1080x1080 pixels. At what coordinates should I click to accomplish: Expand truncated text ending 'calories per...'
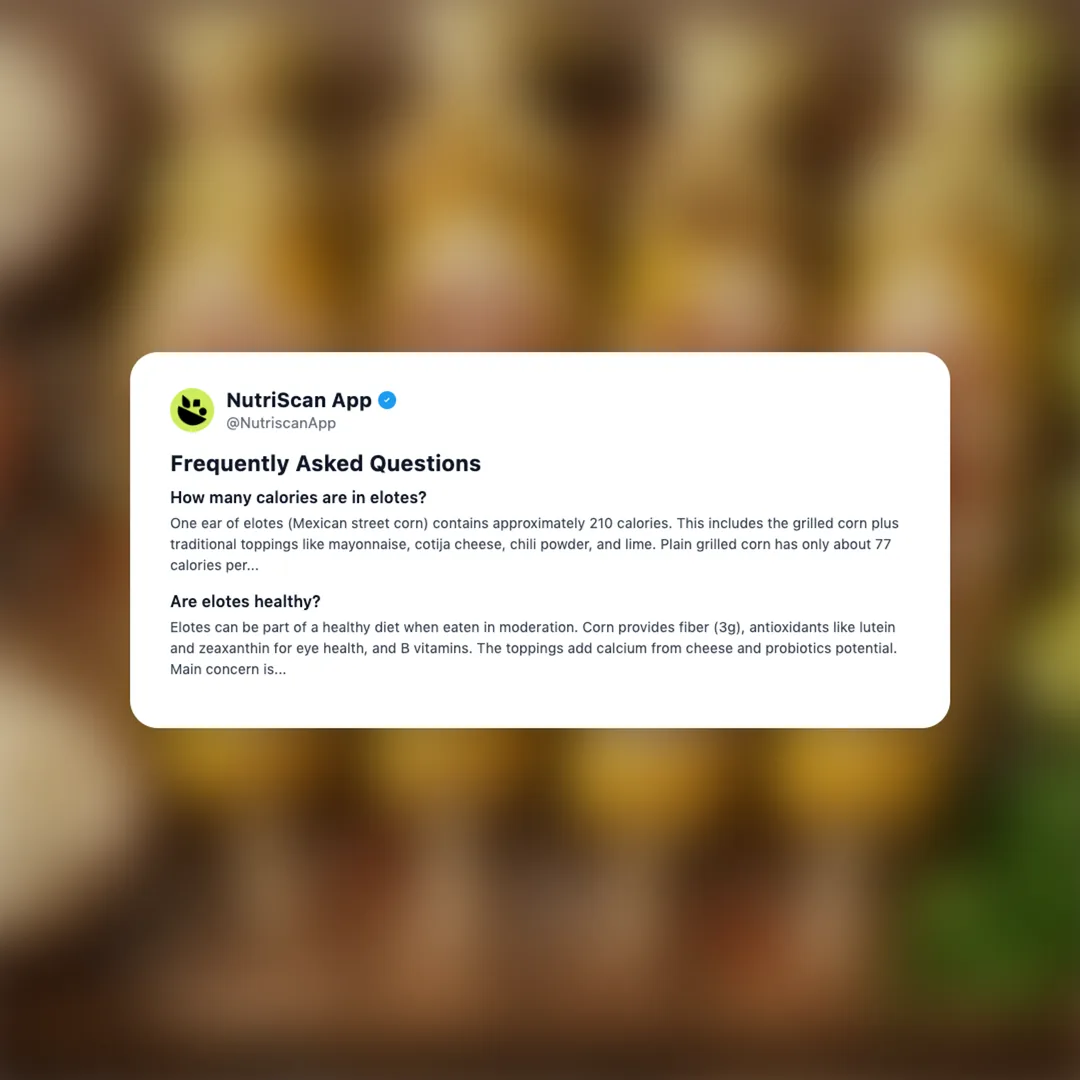pos(214,565)
